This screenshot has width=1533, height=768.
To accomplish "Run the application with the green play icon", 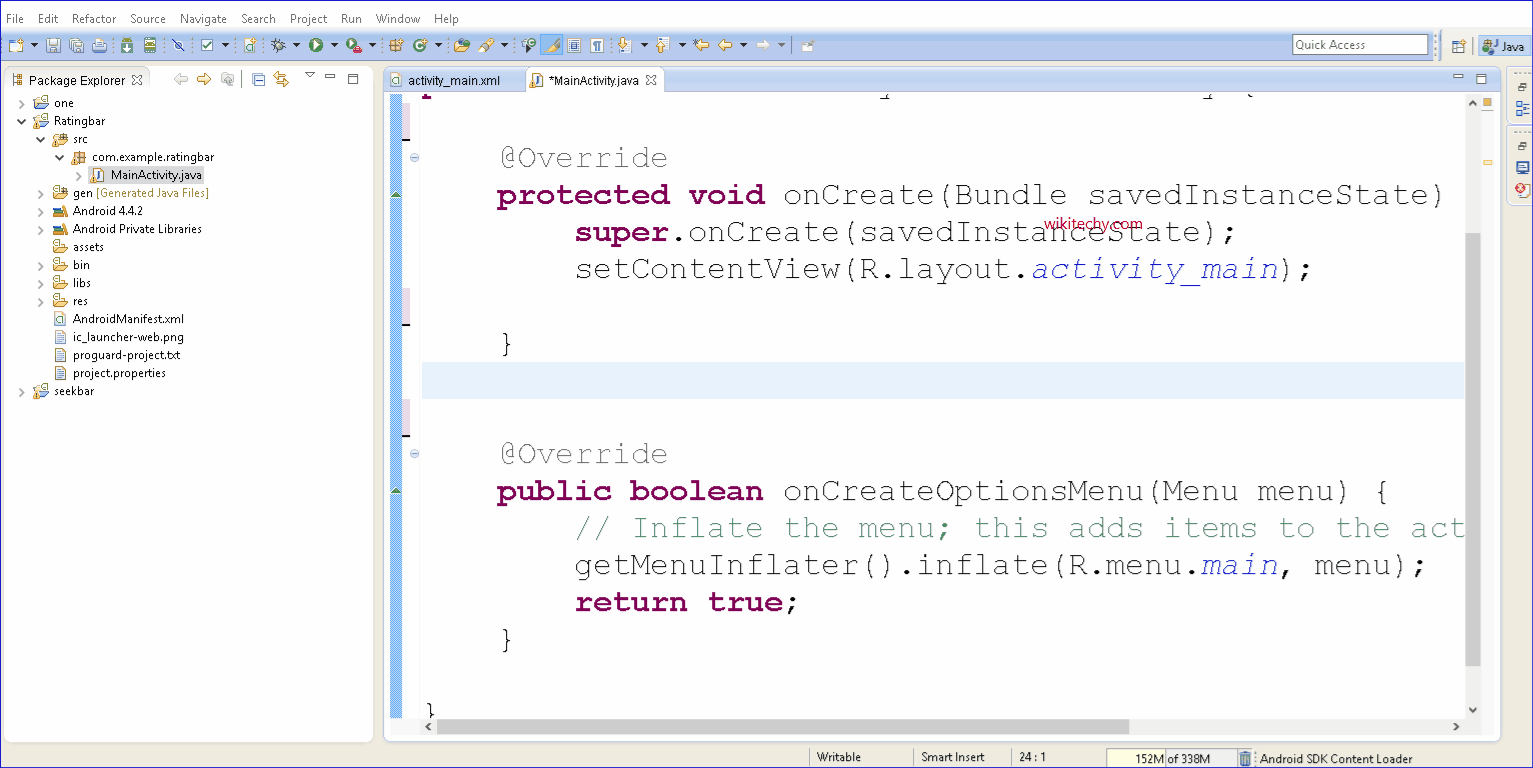I will click(317, 44).
